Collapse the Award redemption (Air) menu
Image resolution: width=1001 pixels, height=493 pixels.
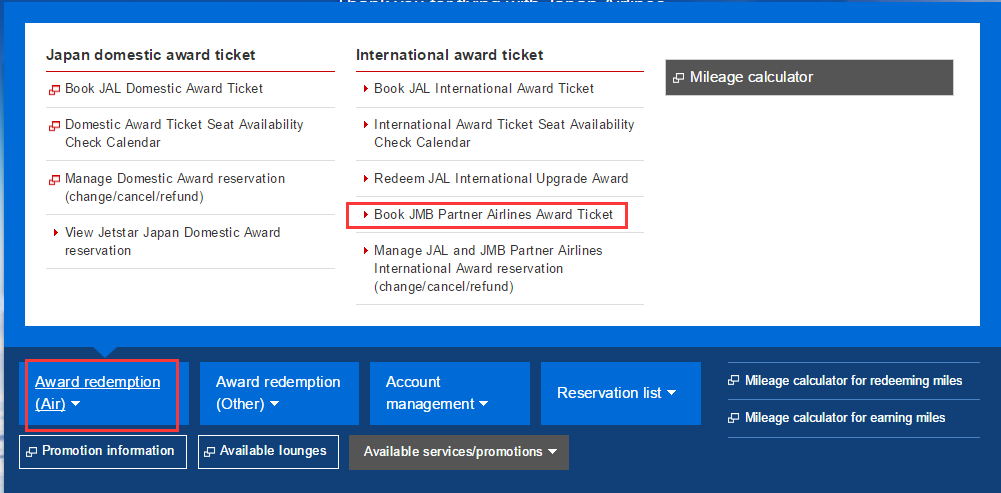click(102, 394)
